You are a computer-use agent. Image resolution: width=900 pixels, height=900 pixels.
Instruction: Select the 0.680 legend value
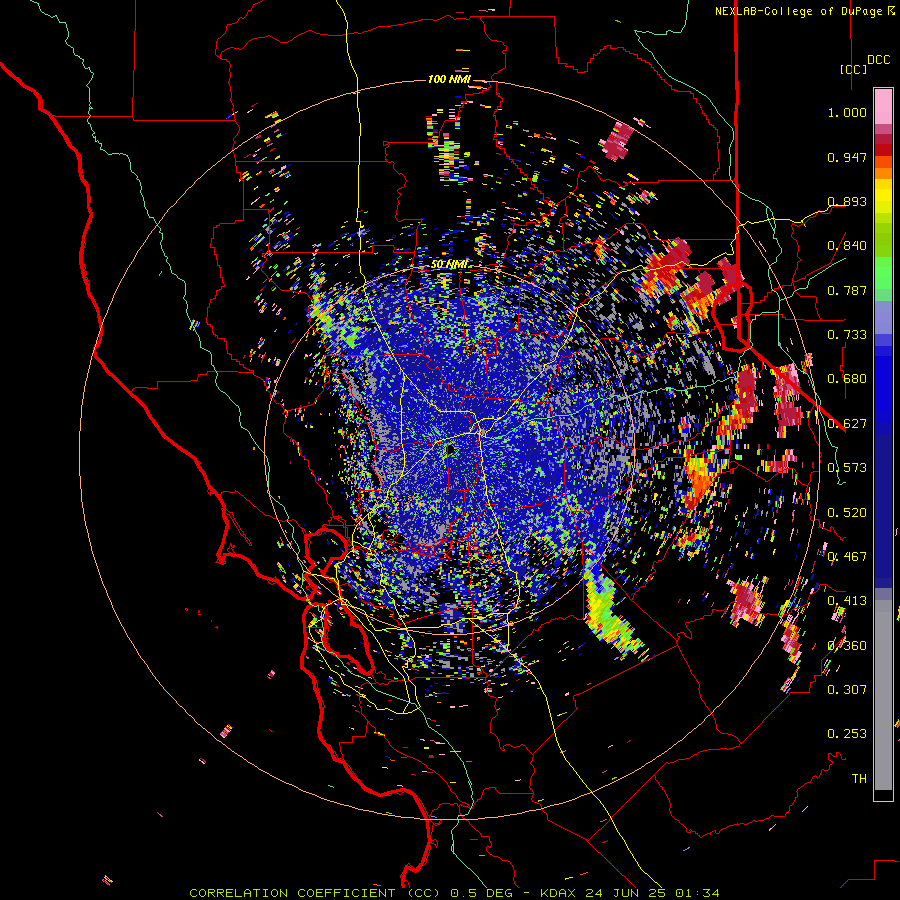pos(847,379)
